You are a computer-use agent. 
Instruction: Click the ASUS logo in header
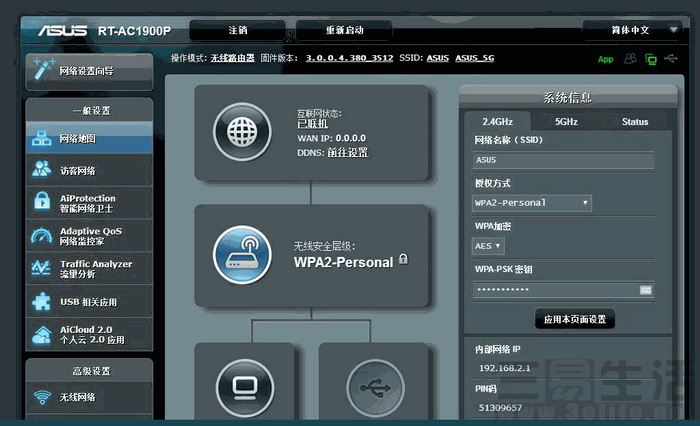click(62, 30)
